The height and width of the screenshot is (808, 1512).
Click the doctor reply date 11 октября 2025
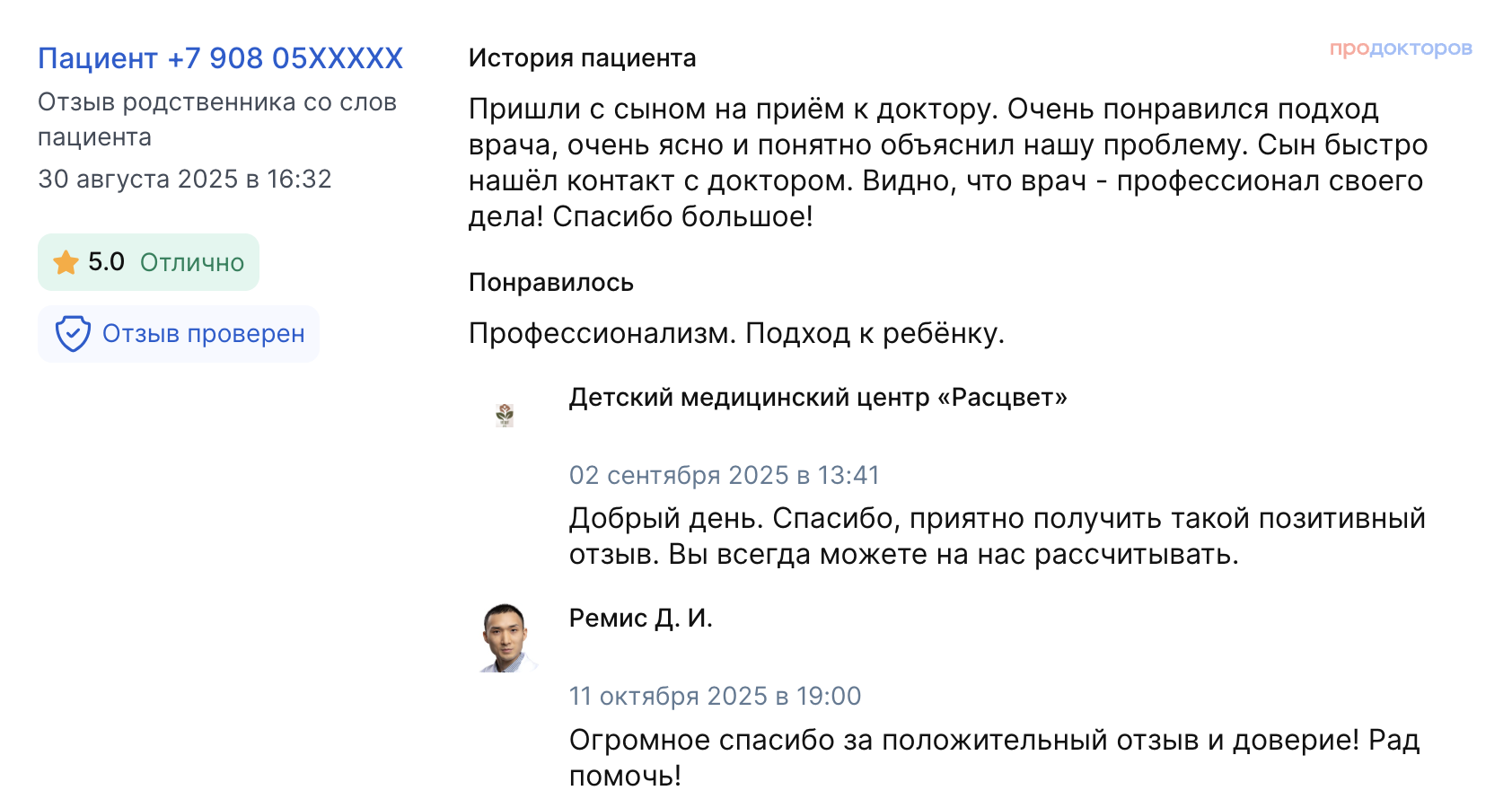(715, 696)
